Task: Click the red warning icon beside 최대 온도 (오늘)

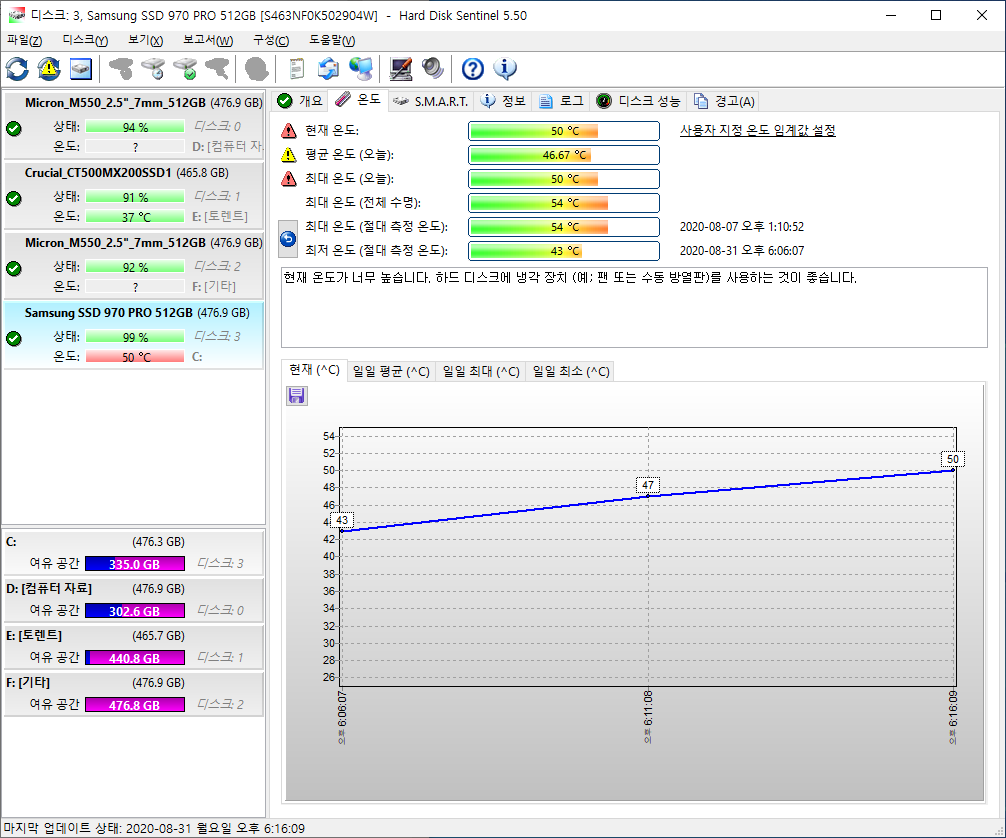Action: tap(289, 178)
